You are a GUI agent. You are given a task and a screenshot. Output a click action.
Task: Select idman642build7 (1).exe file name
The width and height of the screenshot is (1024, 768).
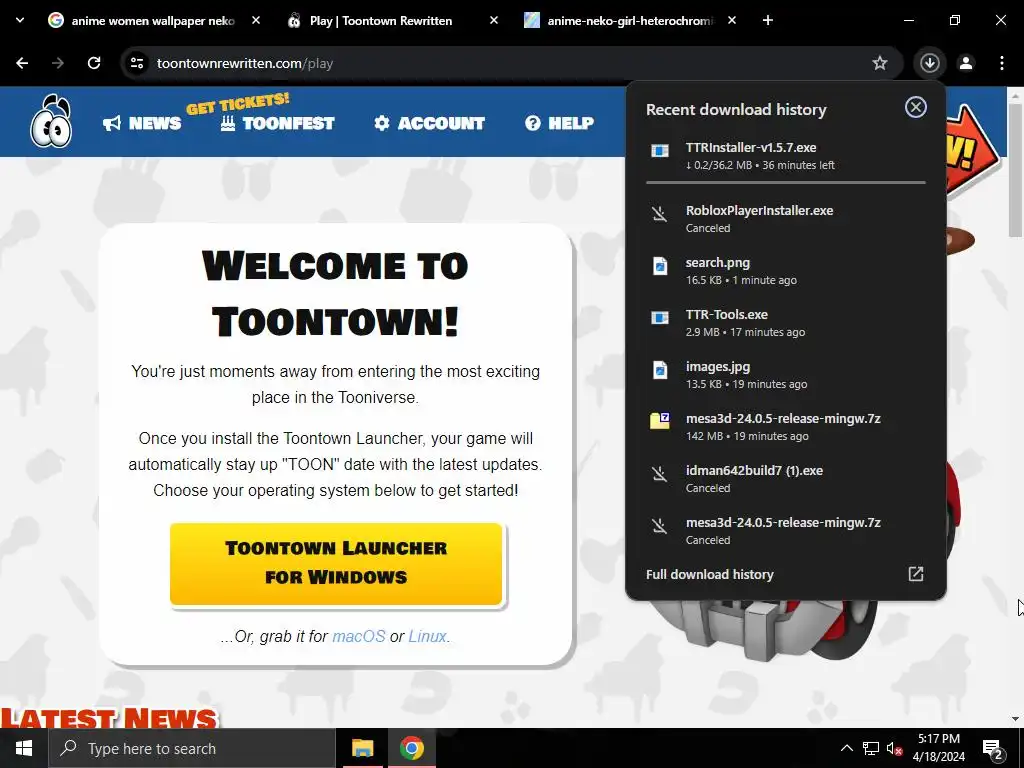754,470
